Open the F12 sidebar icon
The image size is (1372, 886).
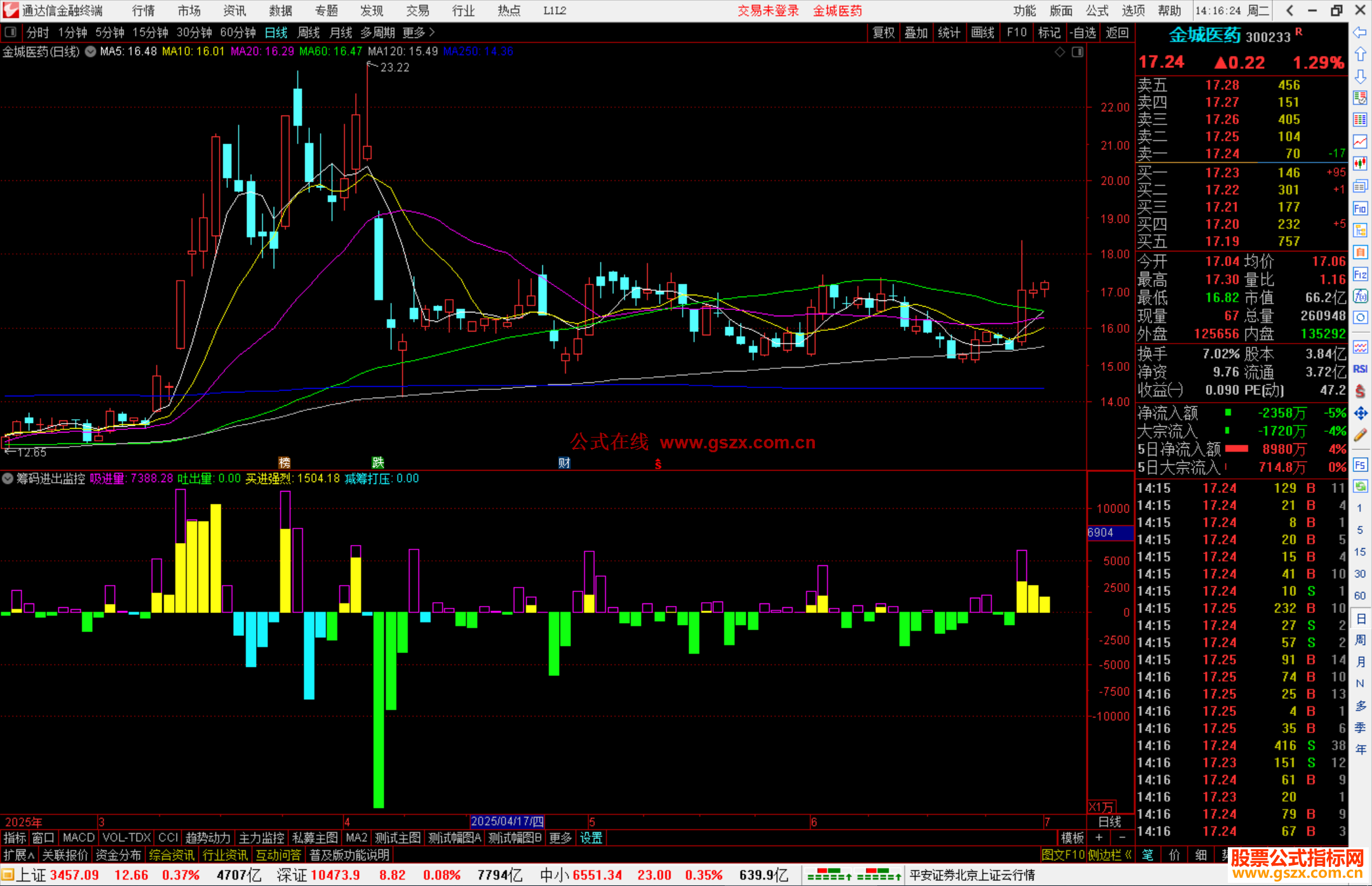click(1360, 274)
